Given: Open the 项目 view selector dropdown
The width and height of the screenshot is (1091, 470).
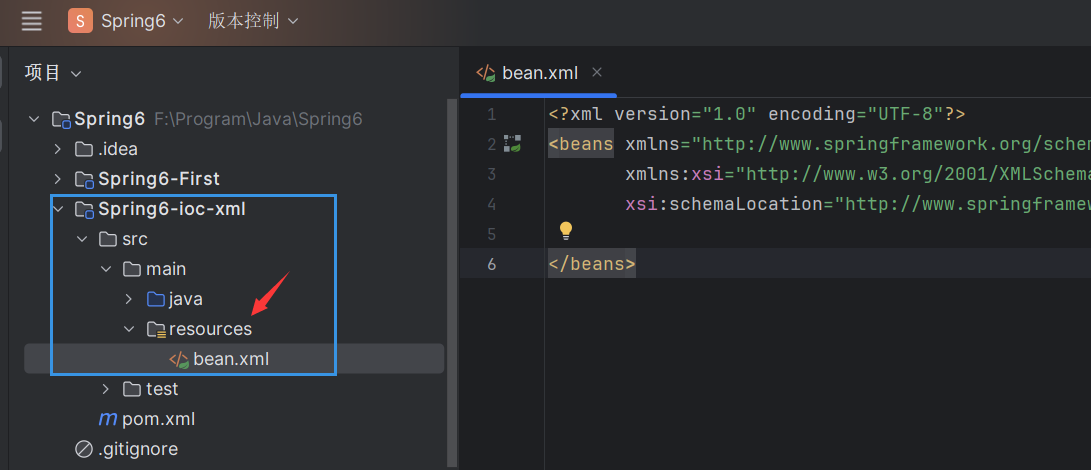Looking at the screenshot, I should (x=53, y=73).
